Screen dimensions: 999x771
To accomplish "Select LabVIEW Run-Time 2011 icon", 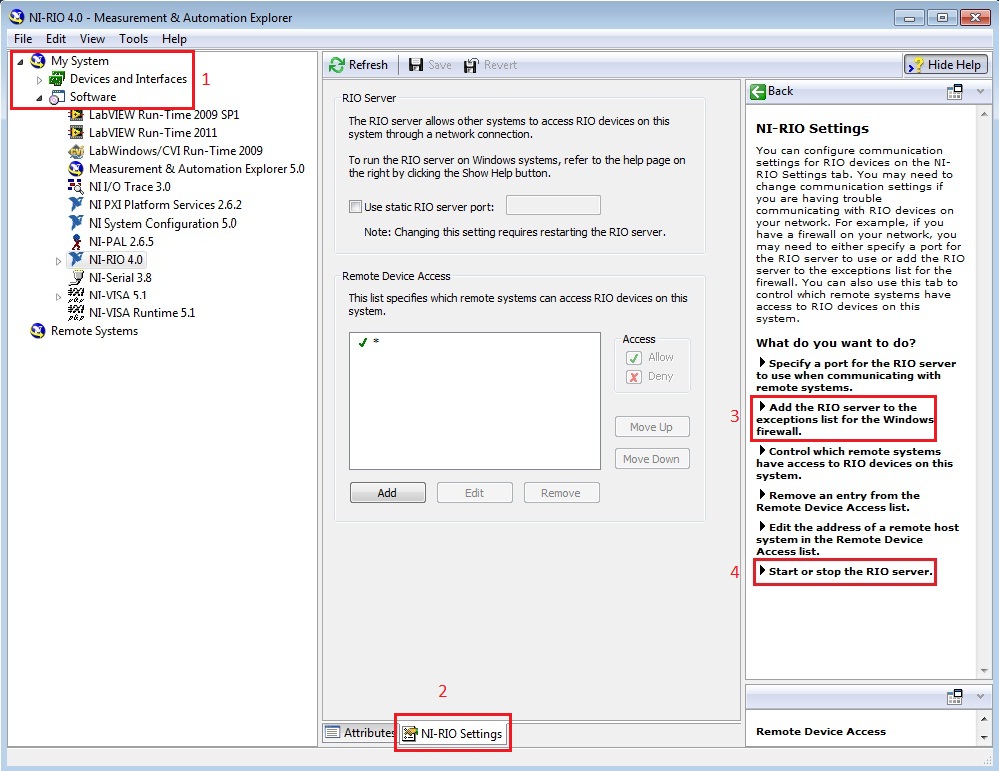I will [76, 133].
